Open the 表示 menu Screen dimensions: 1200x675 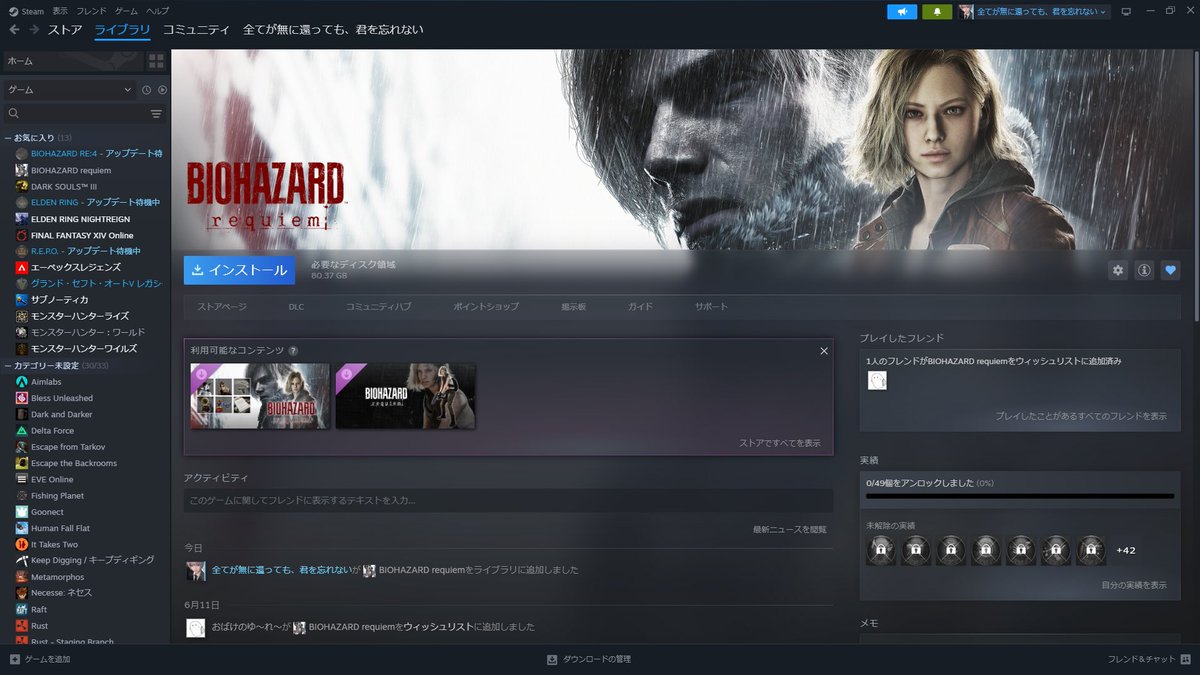pos(60,10)
